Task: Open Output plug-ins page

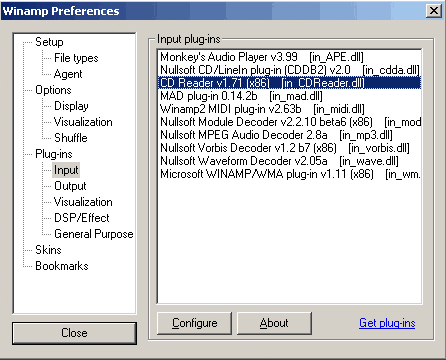Action: tap(70, 186)
